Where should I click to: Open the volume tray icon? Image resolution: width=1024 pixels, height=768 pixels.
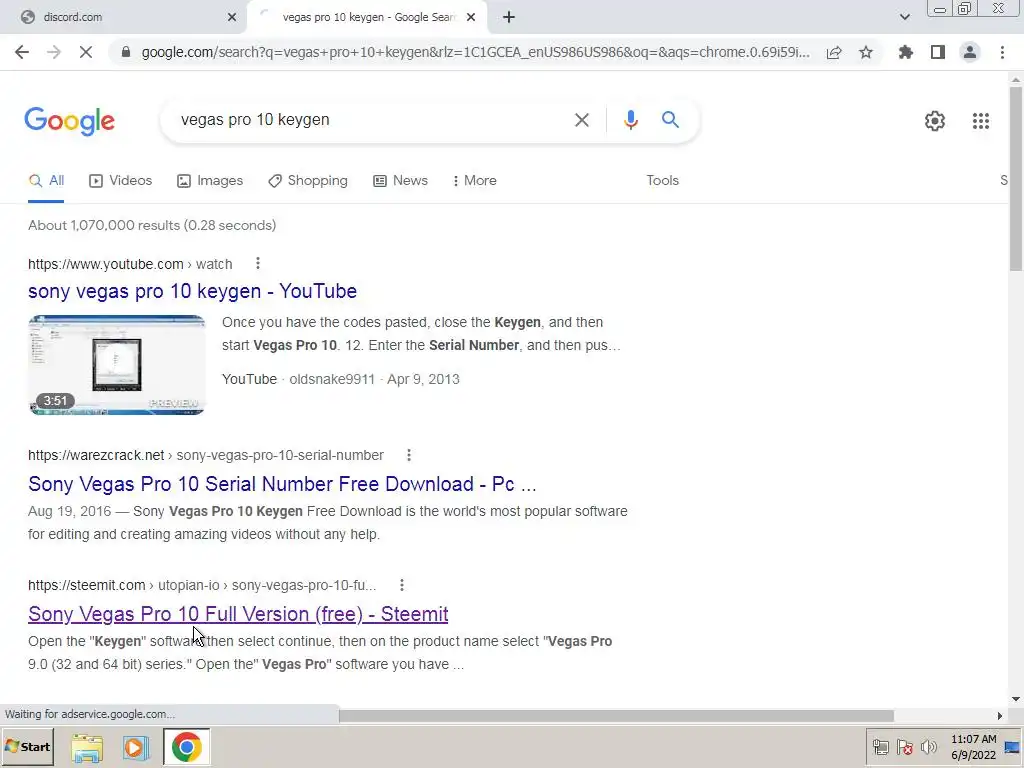pos(929,747)
